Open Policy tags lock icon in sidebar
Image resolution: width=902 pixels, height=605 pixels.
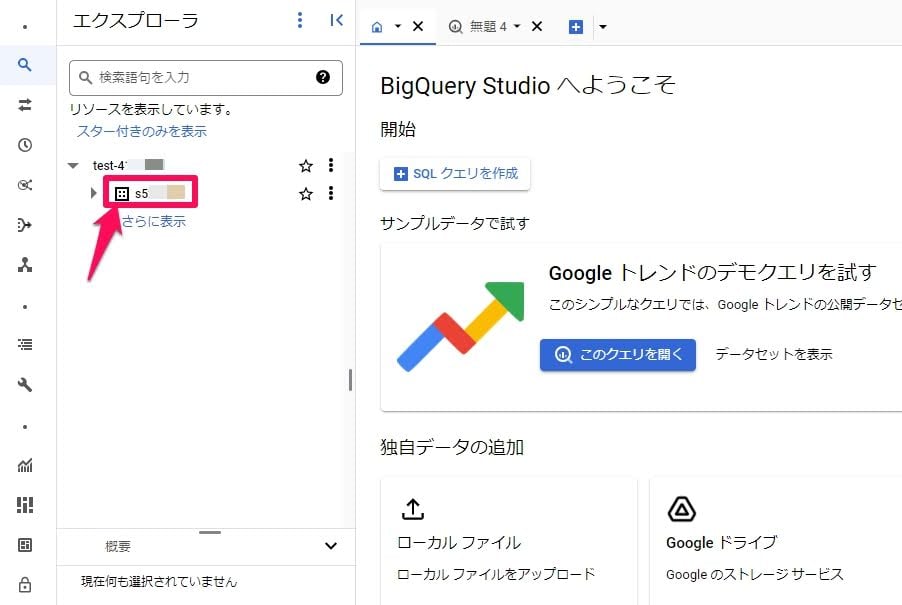25,585
